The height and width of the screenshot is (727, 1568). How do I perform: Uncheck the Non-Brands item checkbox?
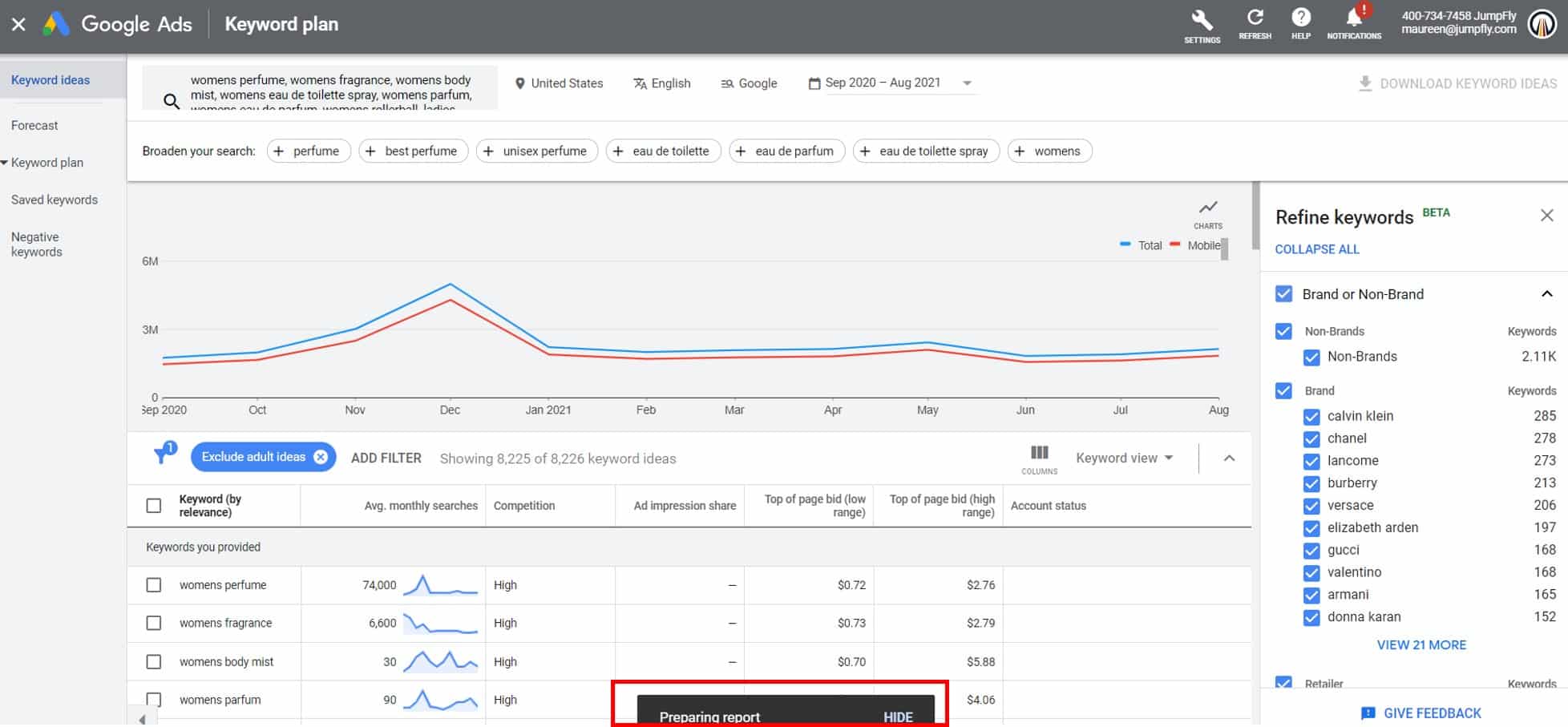click(1311, 357)
